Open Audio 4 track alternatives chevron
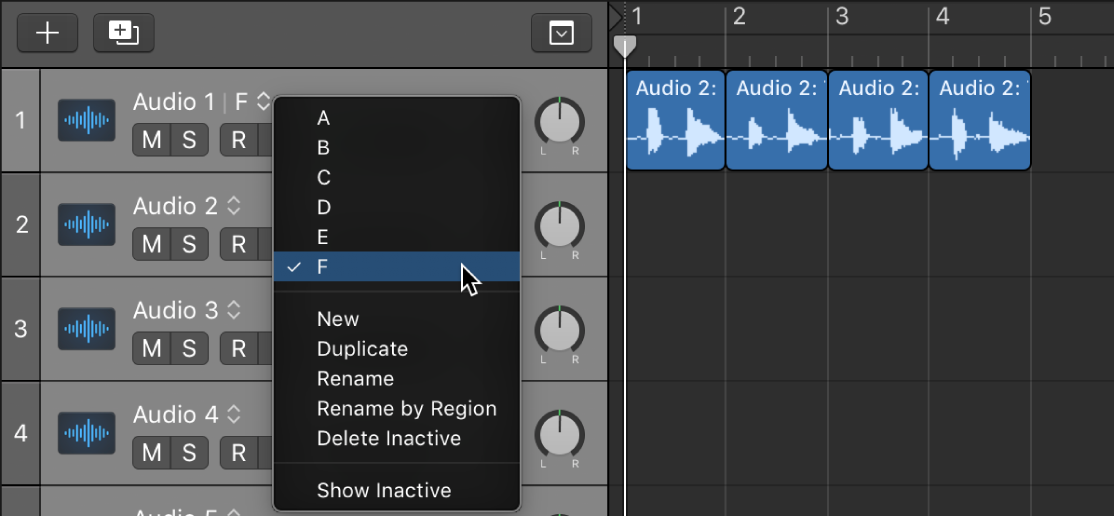Viewport: 1115px width, 516px height. click(233, 415)
